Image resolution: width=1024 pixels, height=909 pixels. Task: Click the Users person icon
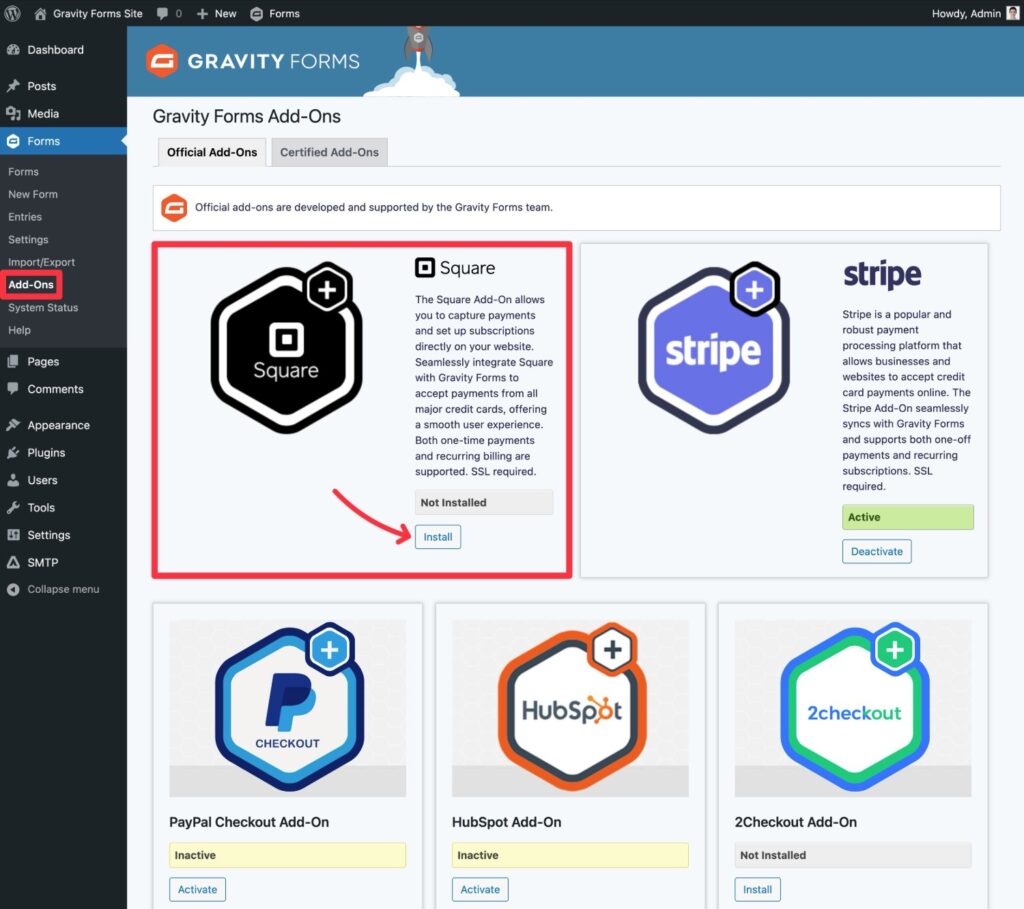click(13, 480)
